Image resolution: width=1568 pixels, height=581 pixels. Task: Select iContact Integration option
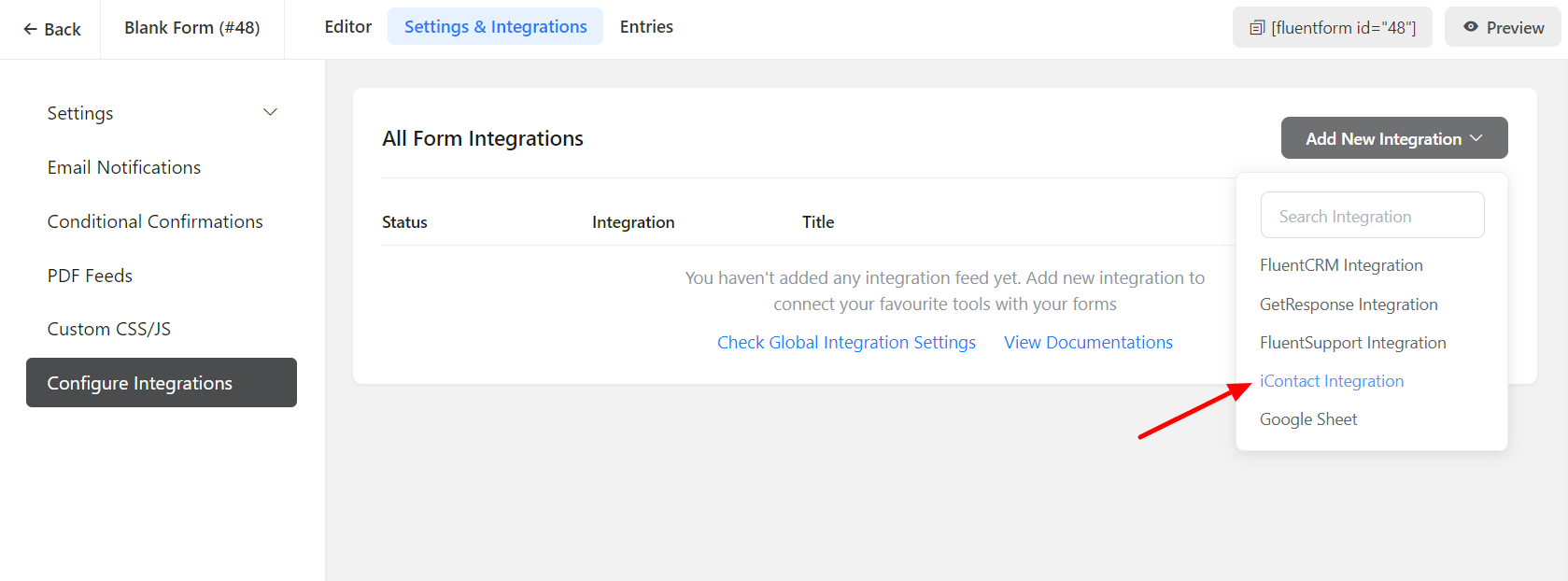(x=1331, y=381)
